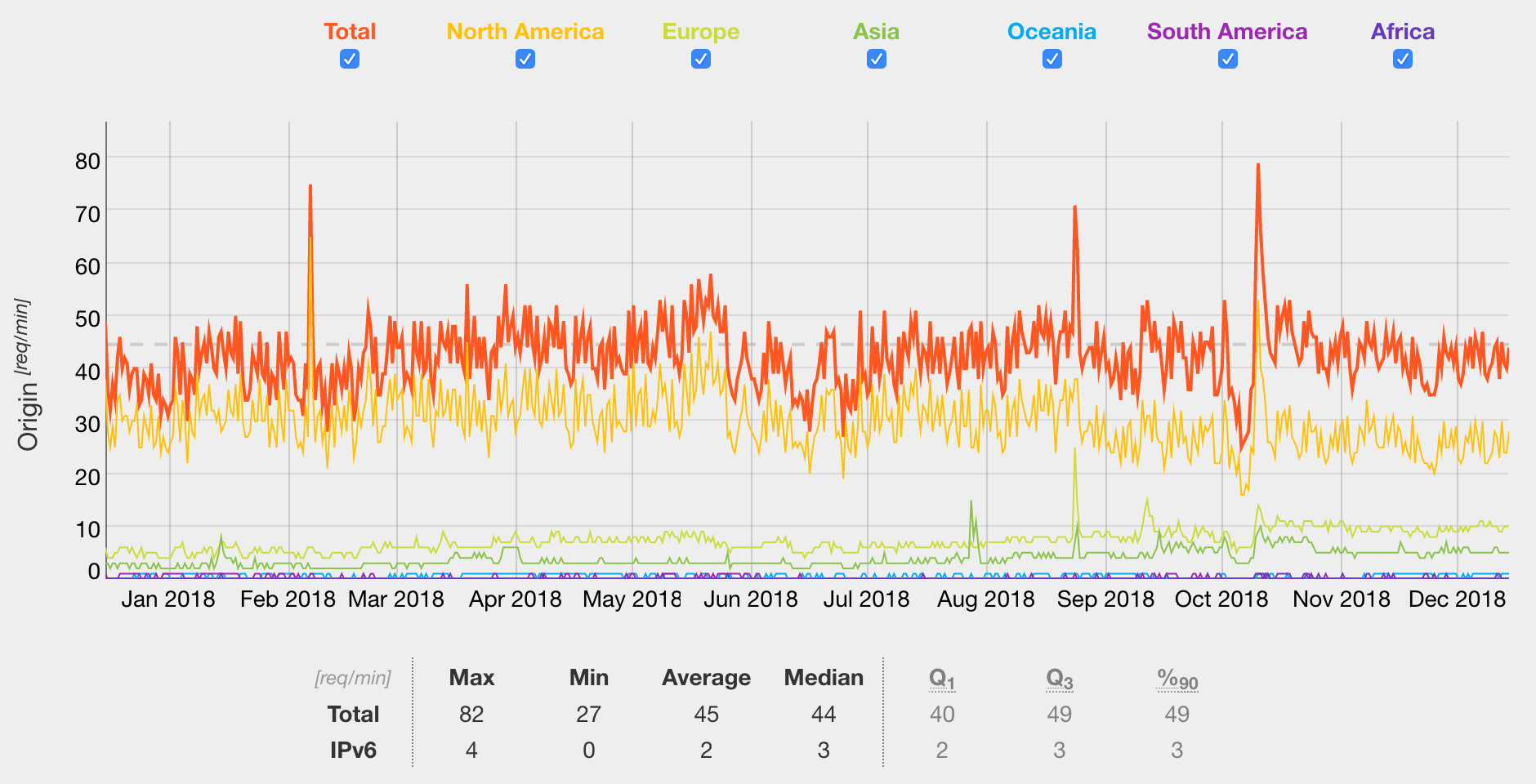Click the Total Q1 value 40
This screenshot has width=1536, height=784.
click(x=942, y=714)
